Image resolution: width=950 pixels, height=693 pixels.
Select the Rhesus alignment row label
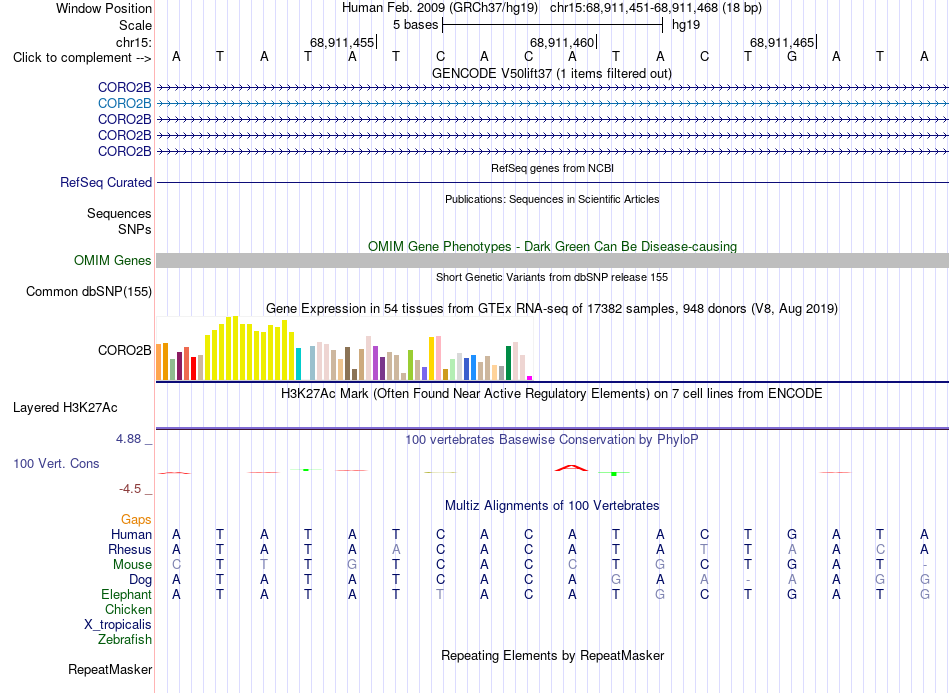point(129,549)
